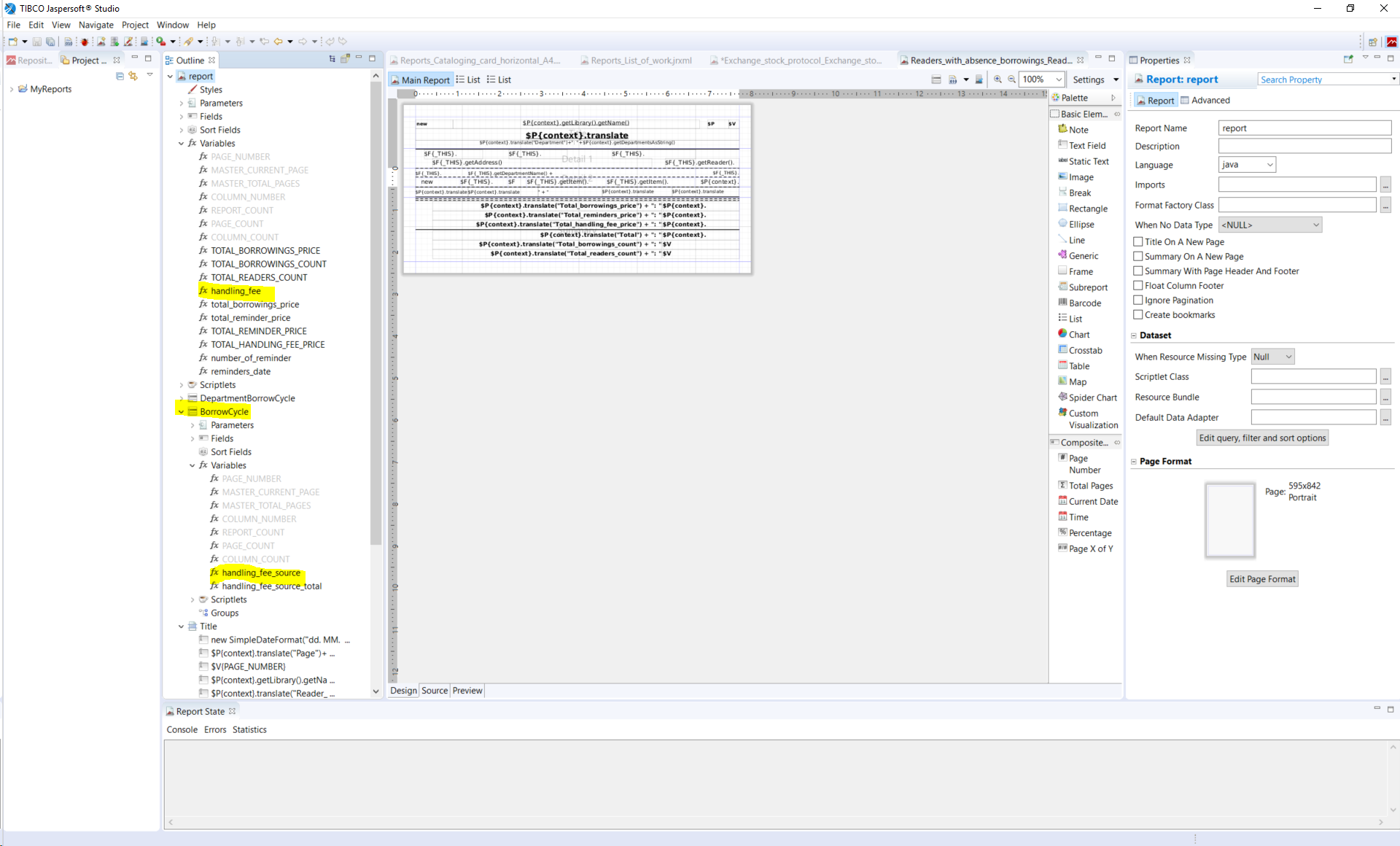1400x846 pixels.
Task: Open the When No Data Type combo
Action: point(1269,225)
